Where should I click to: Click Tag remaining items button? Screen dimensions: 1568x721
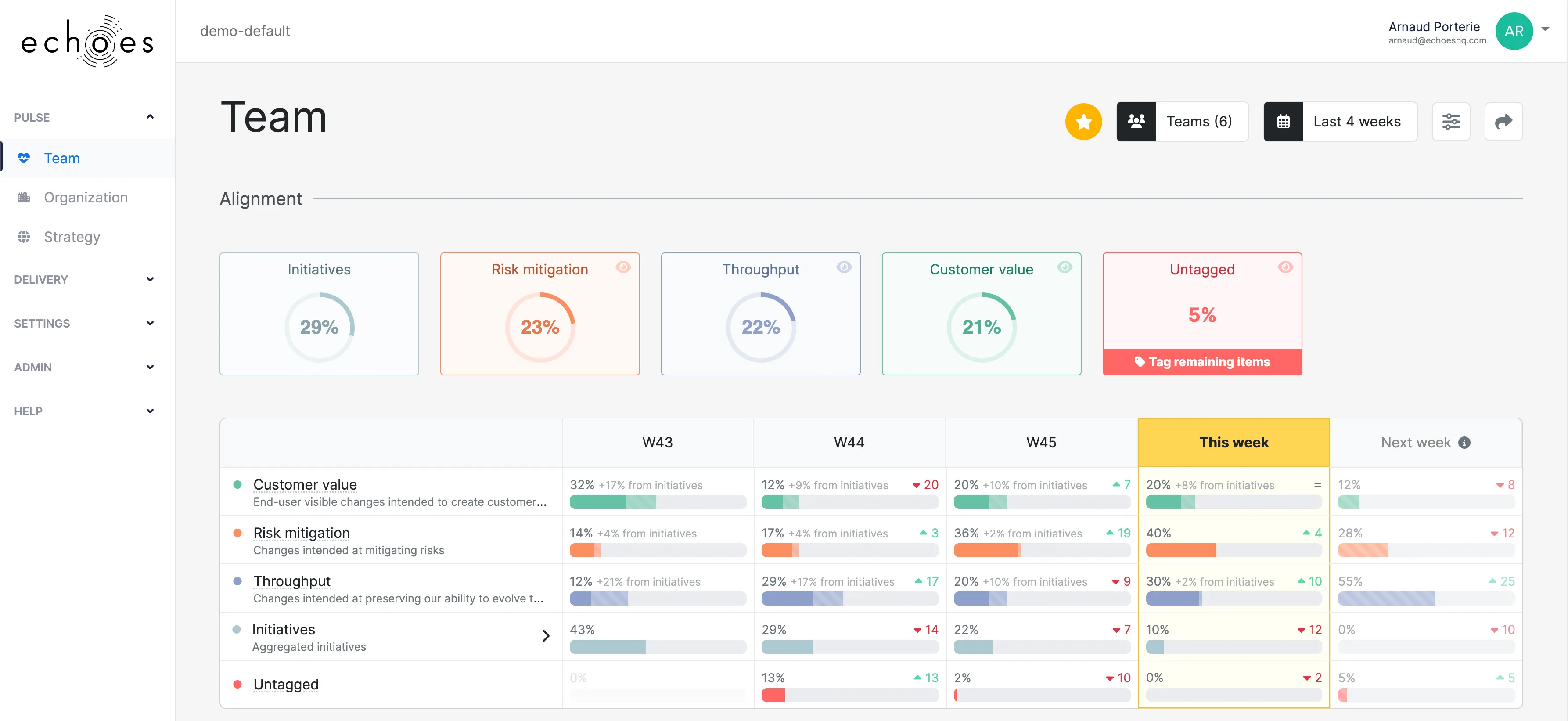(x=1202, y=362)
